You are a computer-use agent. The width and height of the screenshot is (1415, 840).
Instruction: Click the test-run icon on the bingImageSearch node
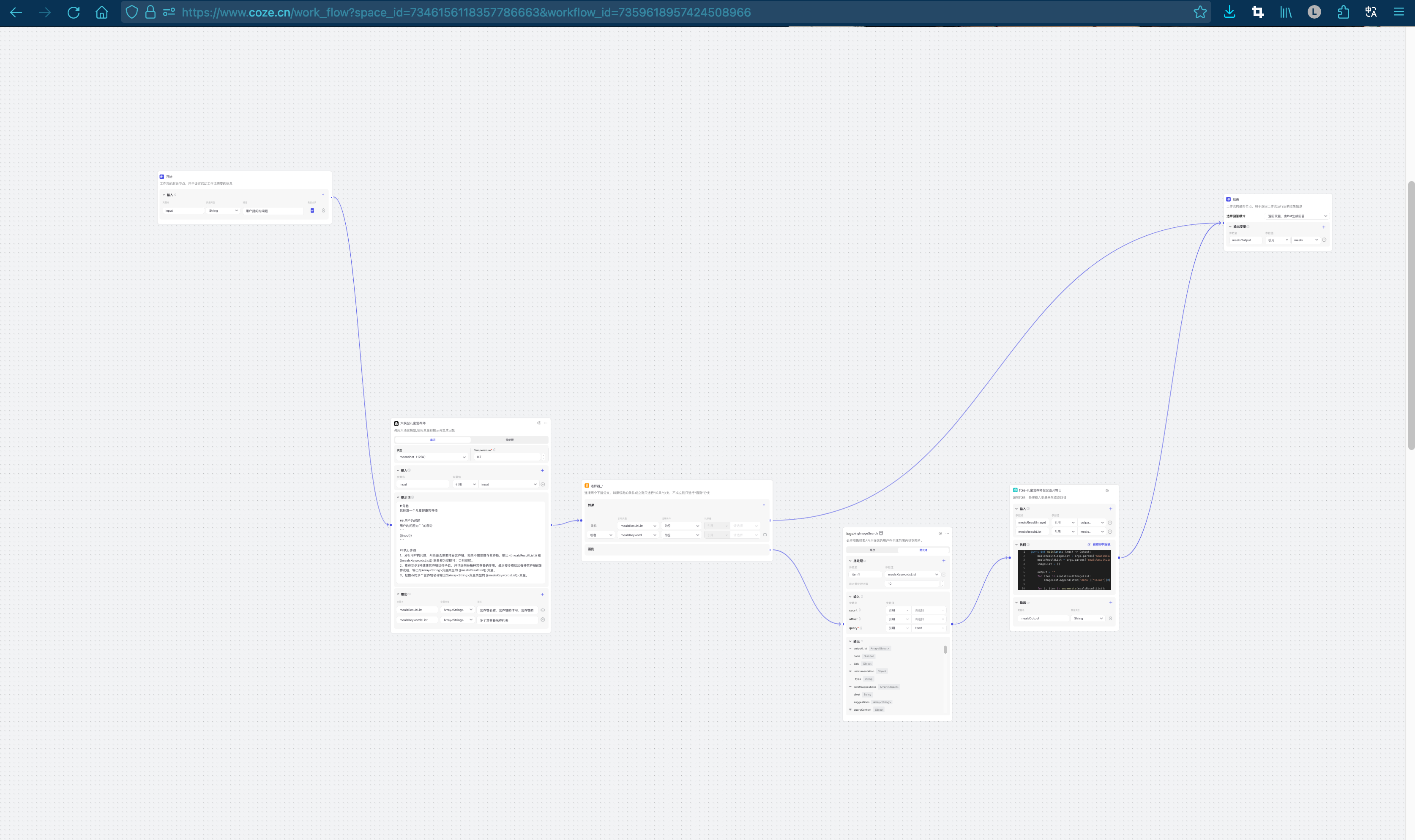click(x=940, y=533)
